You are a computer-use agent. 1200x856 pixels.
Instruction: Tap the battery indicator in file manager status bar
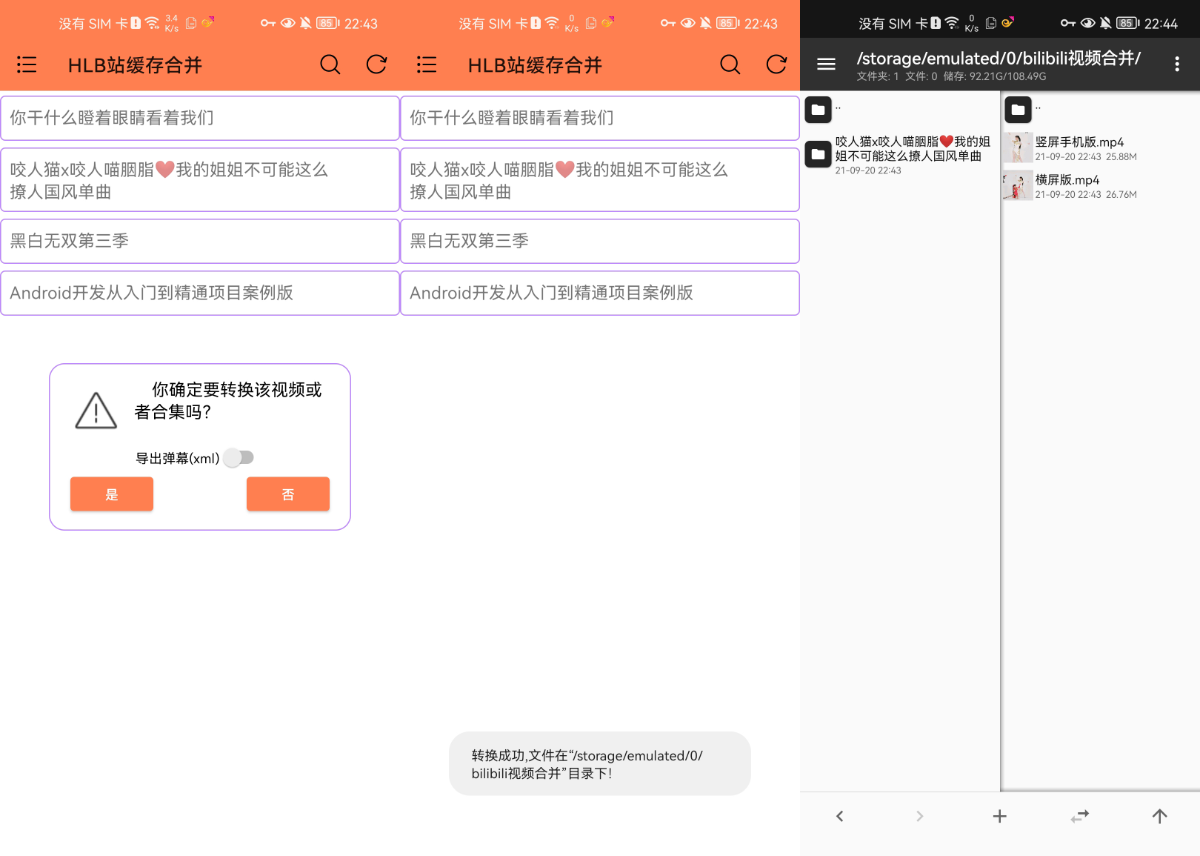[x=1127, y=23]
